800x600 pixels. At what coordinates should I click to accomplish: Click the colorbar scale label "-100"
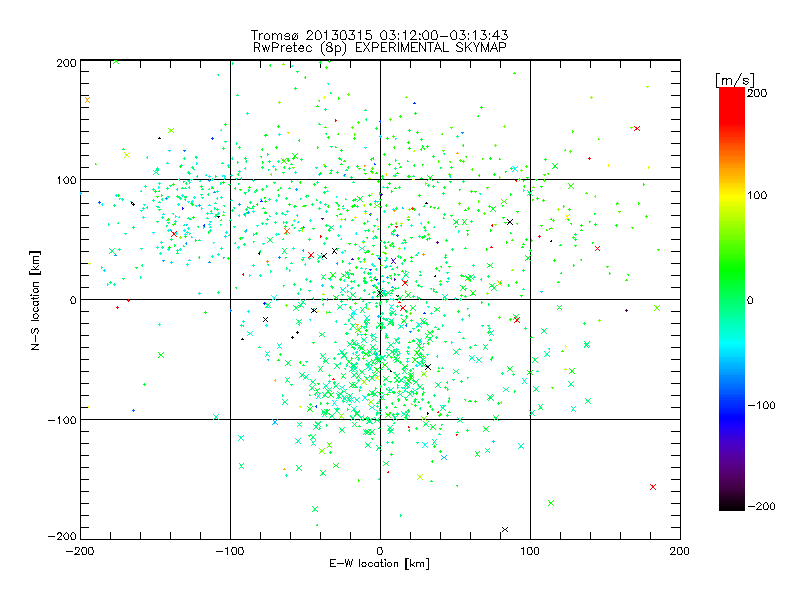(761, 405)
